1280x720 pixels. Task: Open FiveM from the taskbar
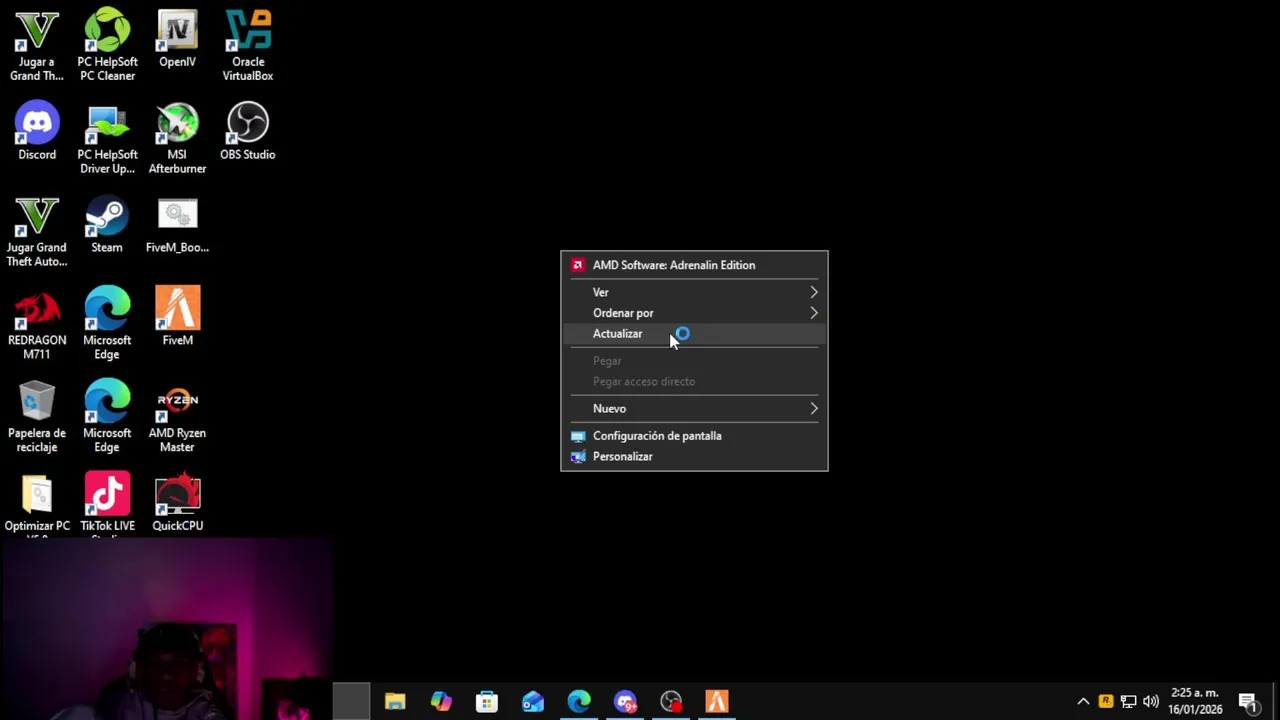coord(717,701)
